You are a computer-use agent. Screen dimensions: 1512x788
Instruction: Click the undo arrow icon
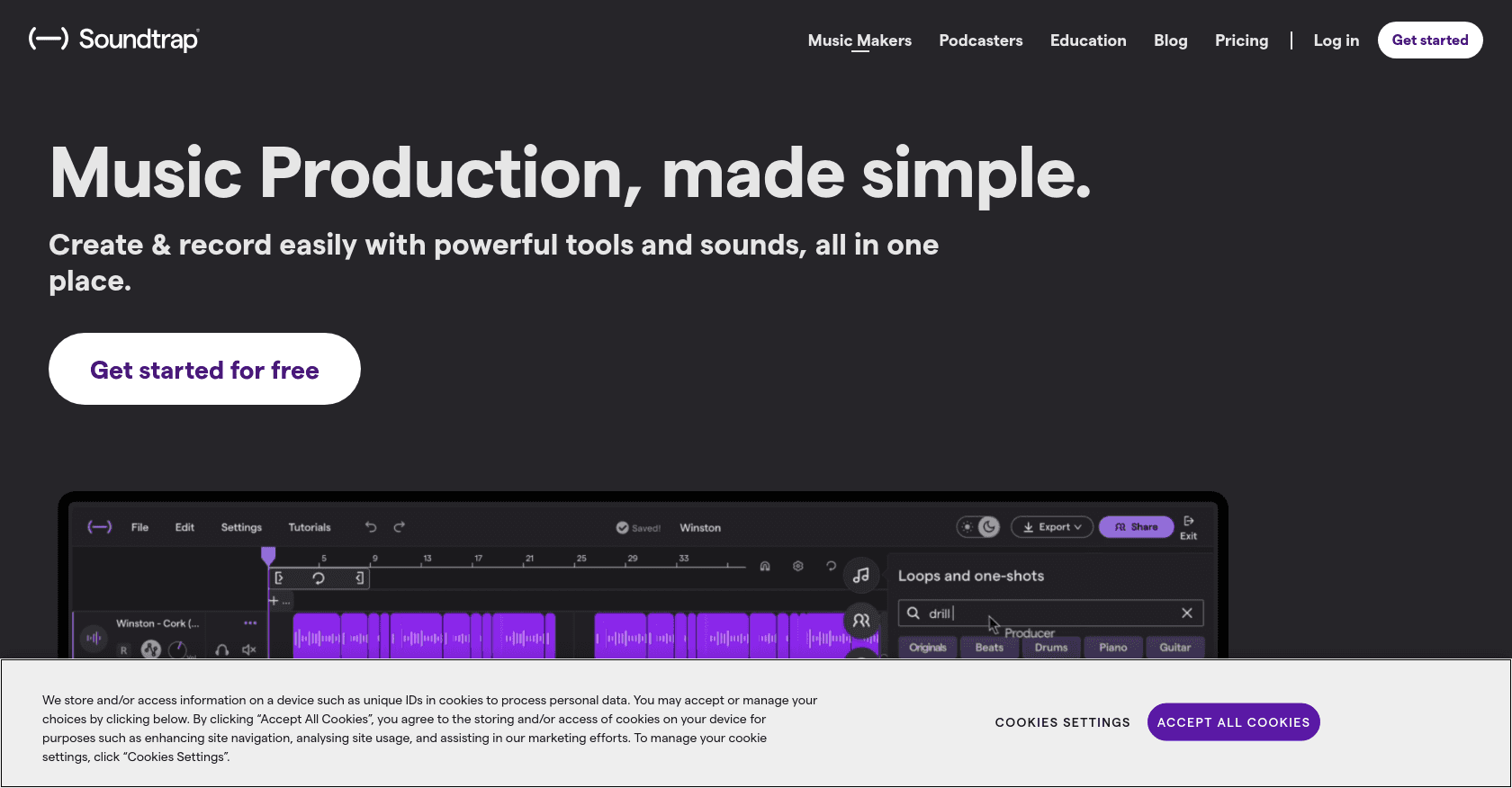pos(371,527)
